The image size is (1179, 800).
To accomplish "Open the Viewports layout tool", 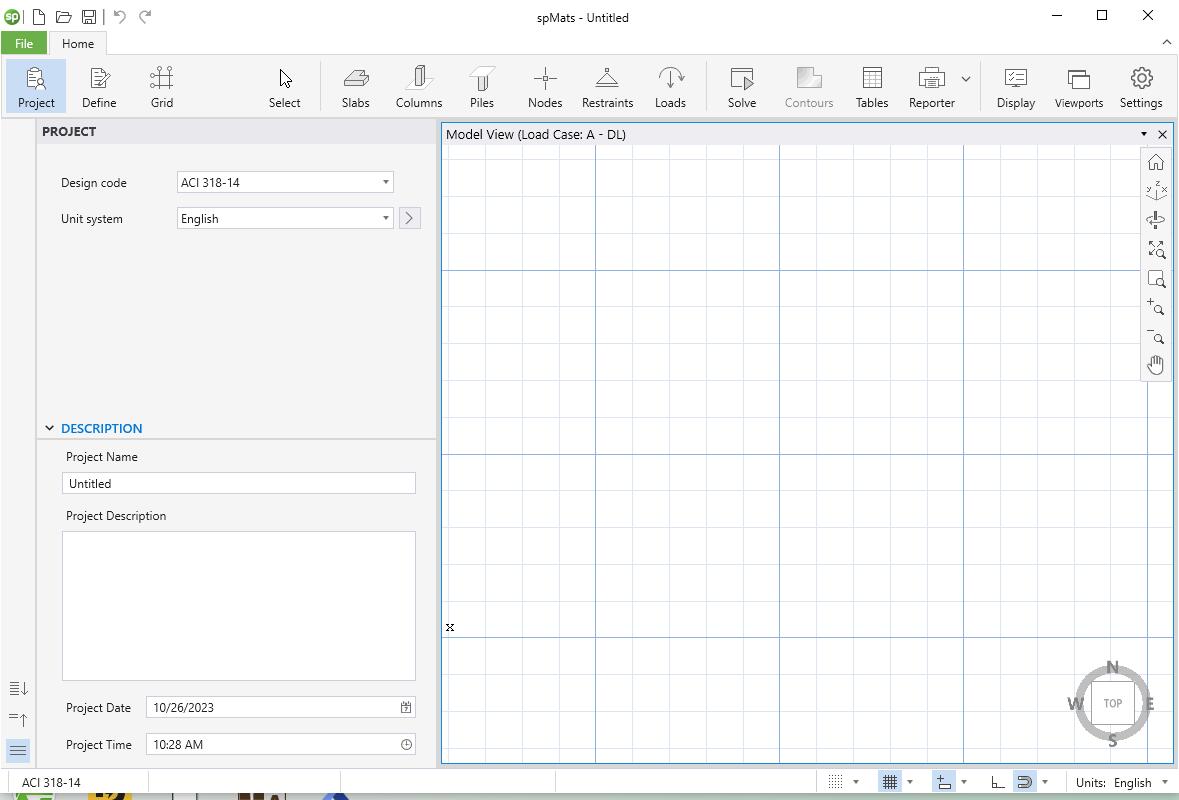I will (x=1079, y=87).
